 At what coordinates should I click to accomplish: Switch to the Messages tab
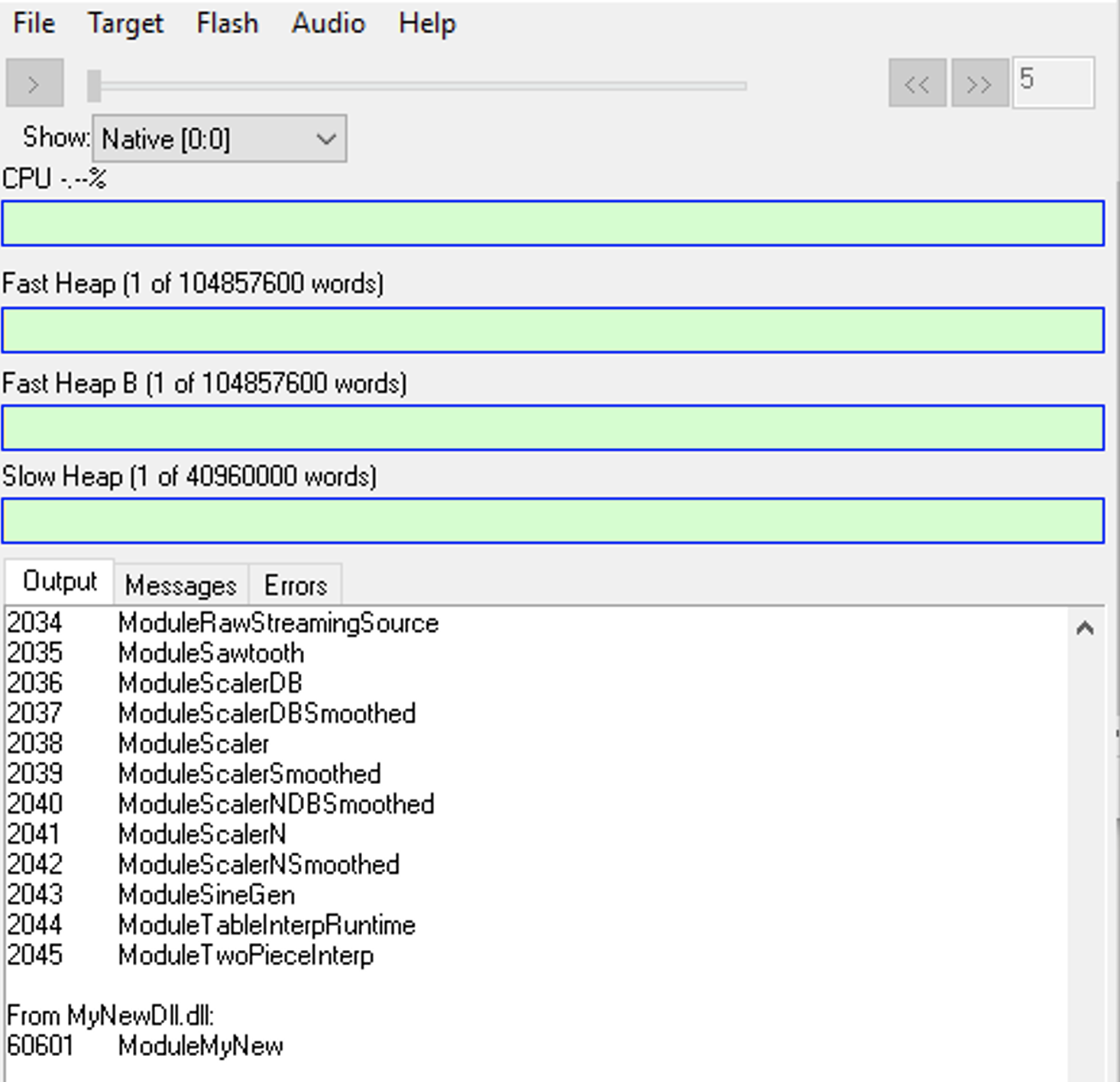pyautogui.click(x=181, y=585)
